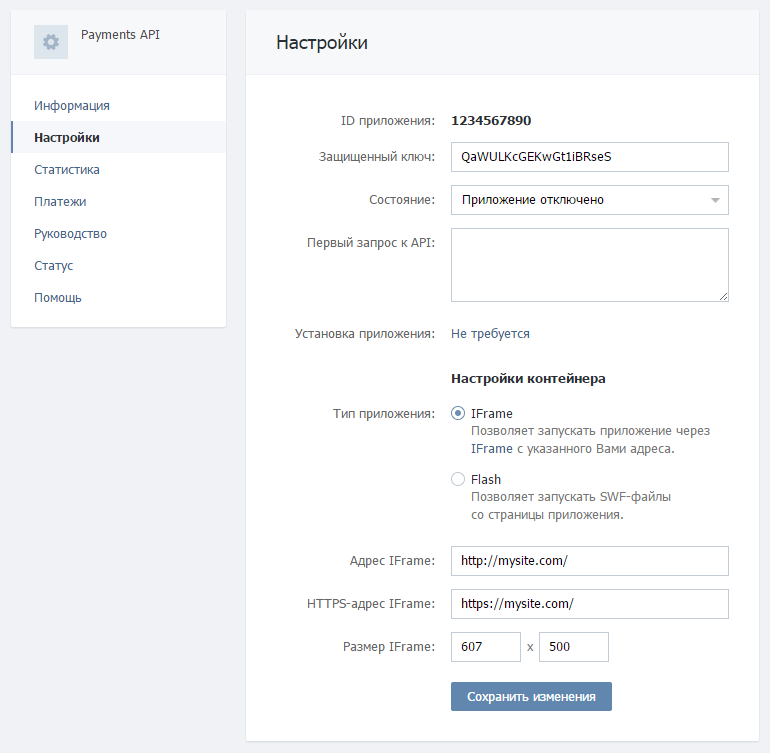Grab the textarea resize handle
This screenshot has height=753, width=770.
[723, 296]
